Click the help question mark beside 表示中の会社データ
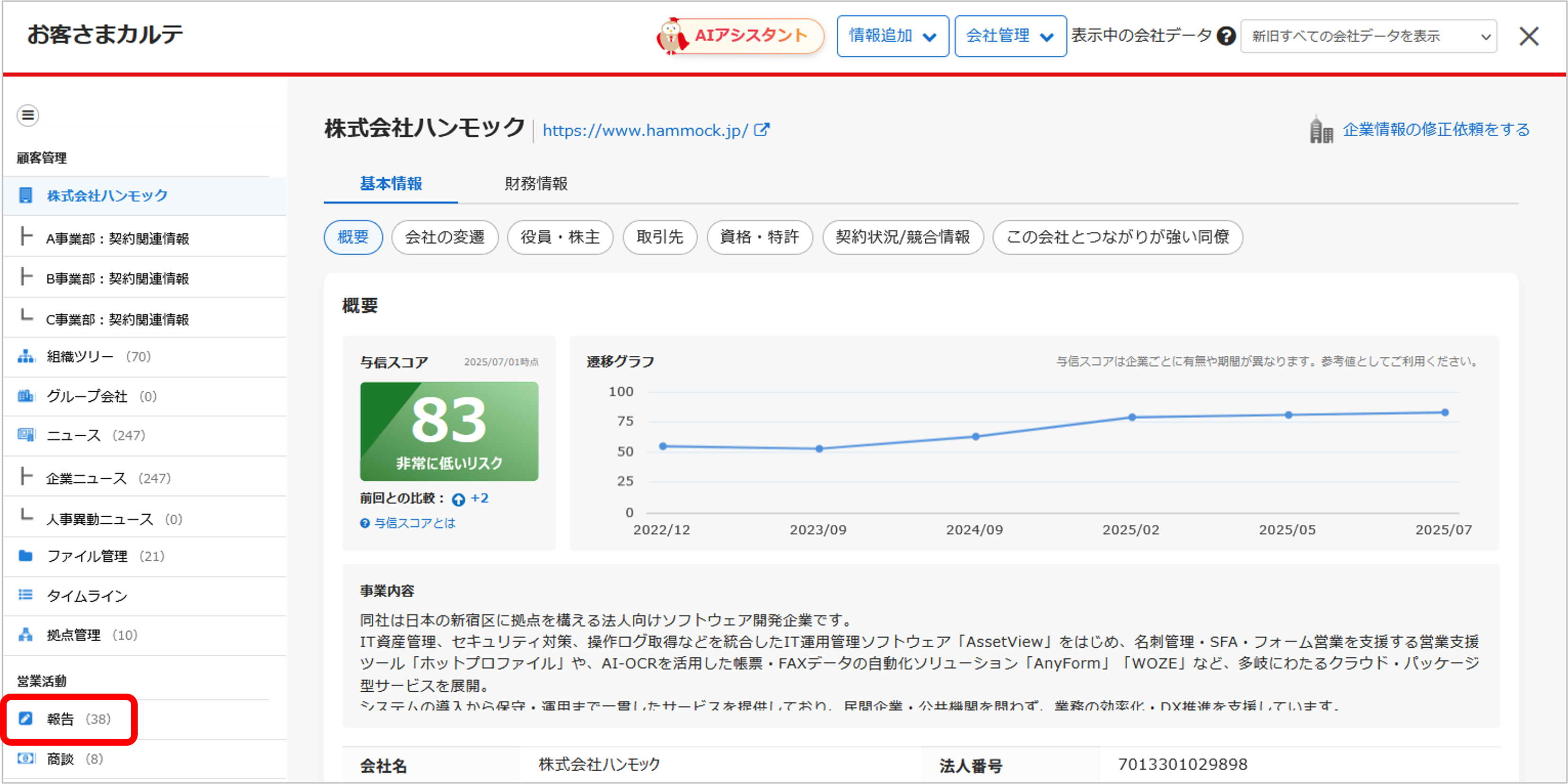1568x784 pixels. tap(1226, 36)
